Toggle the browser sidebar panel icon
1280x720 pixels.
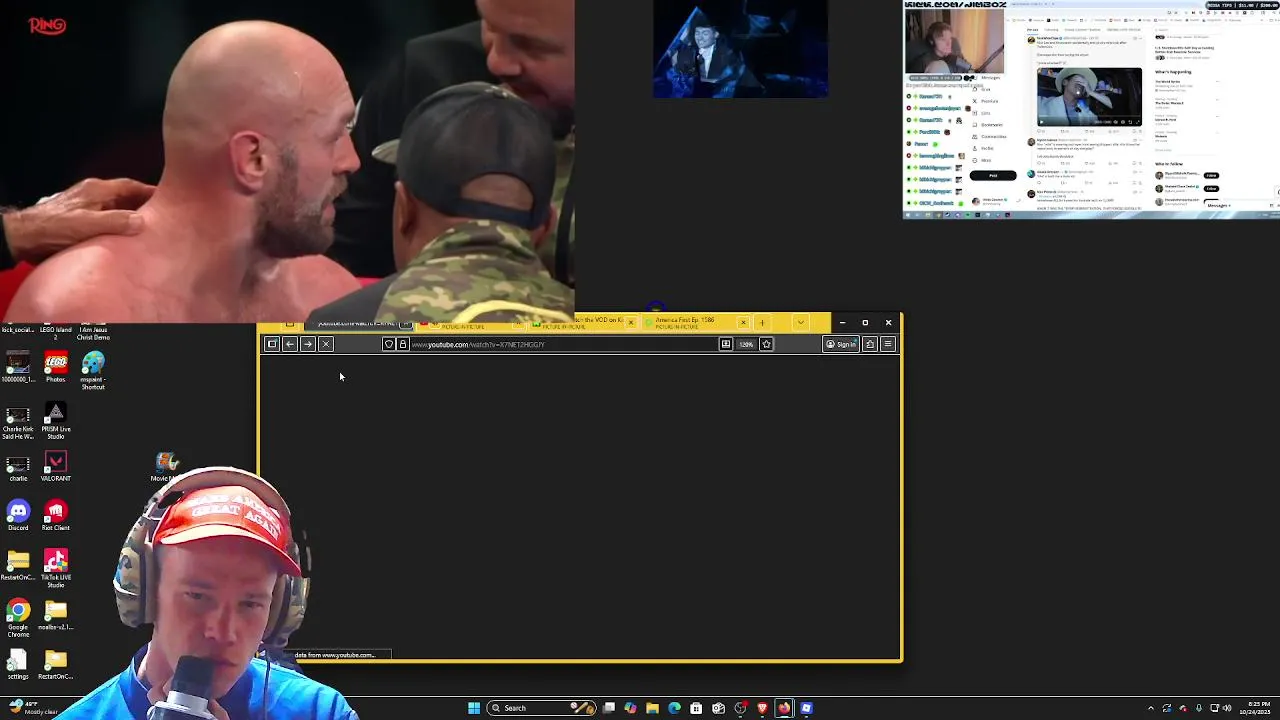point(272,344)
